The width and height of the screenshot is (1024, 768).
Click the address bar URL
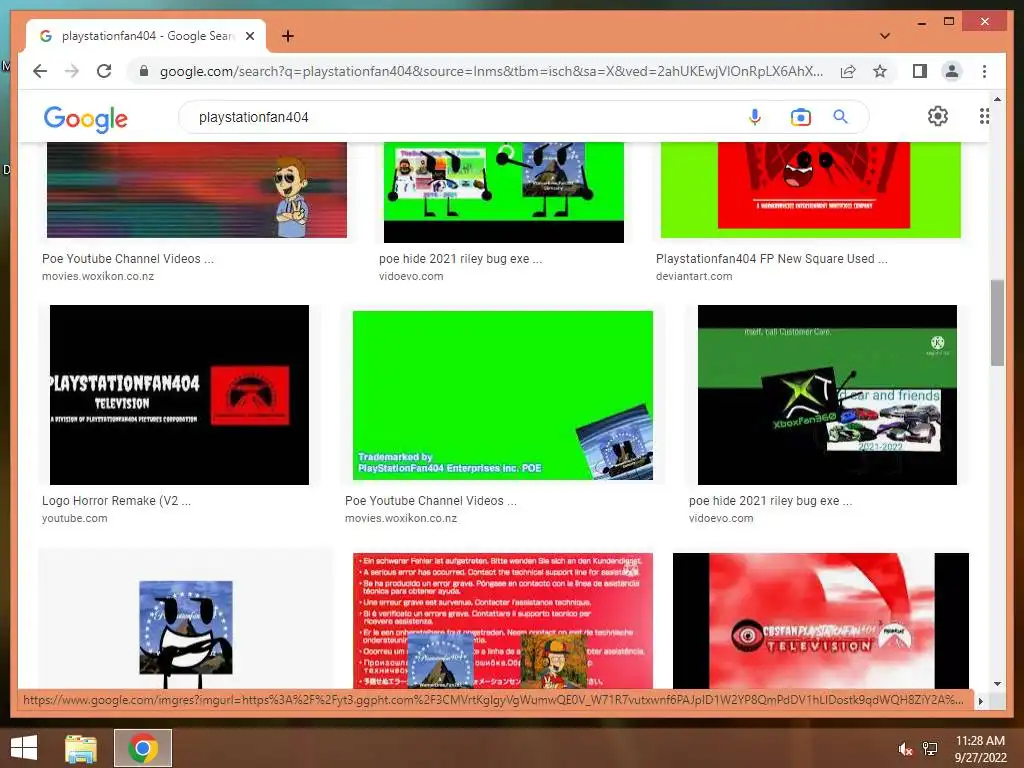[491, 71]
